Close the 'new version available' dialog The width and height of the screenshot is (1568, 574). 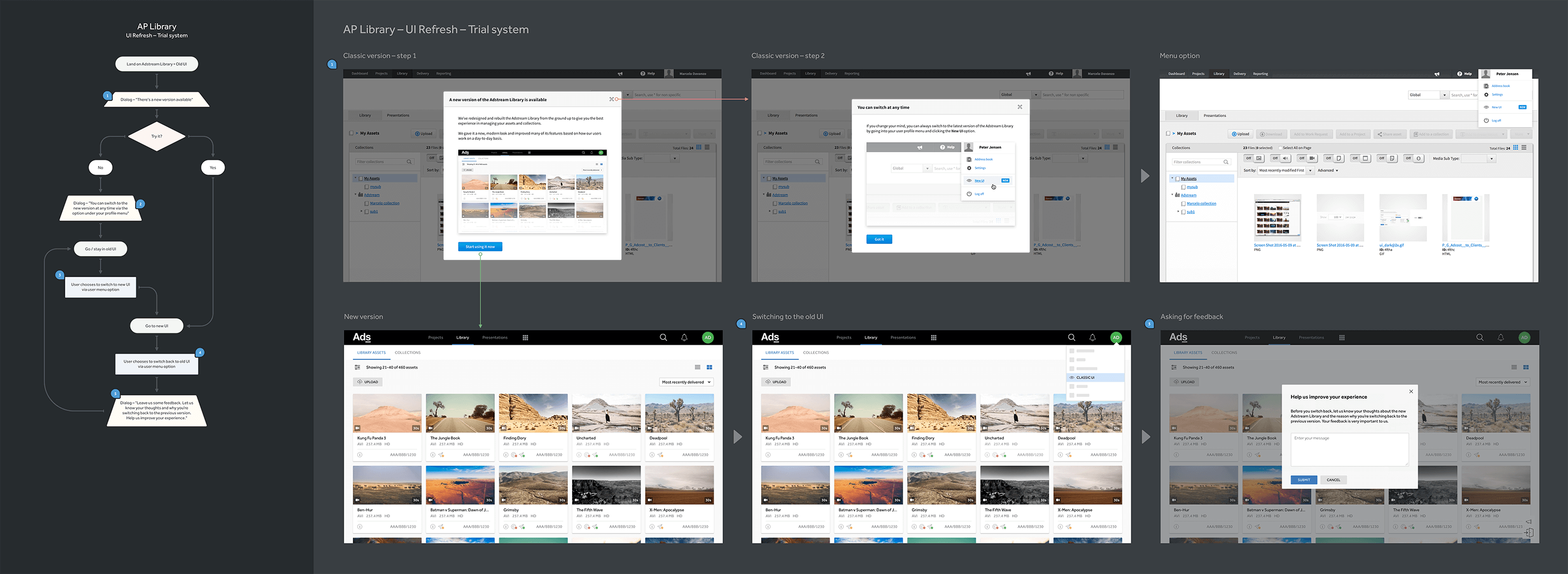click(612, 99)
